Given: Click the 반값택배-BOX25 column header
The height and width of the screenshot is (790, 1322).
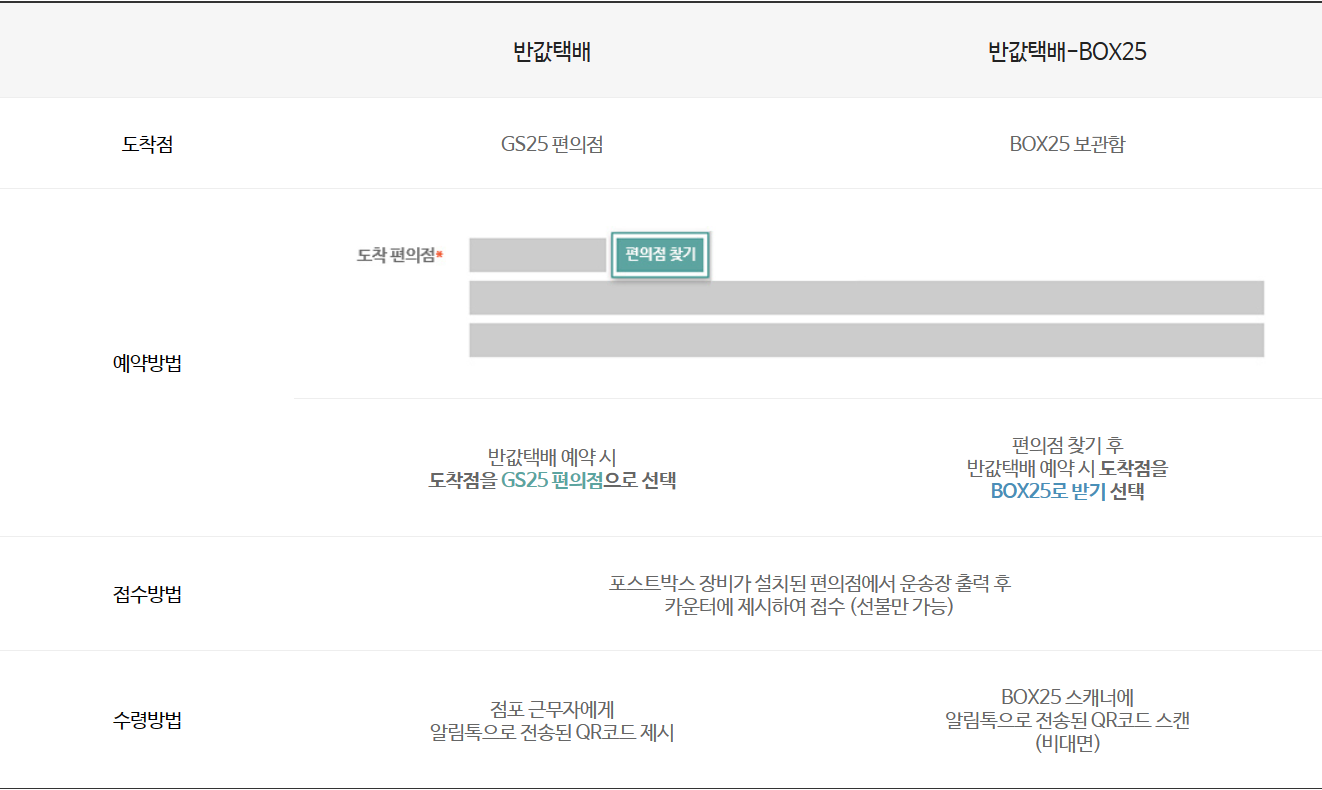Looking at the screenshot, I should (x=1067, y=52).
